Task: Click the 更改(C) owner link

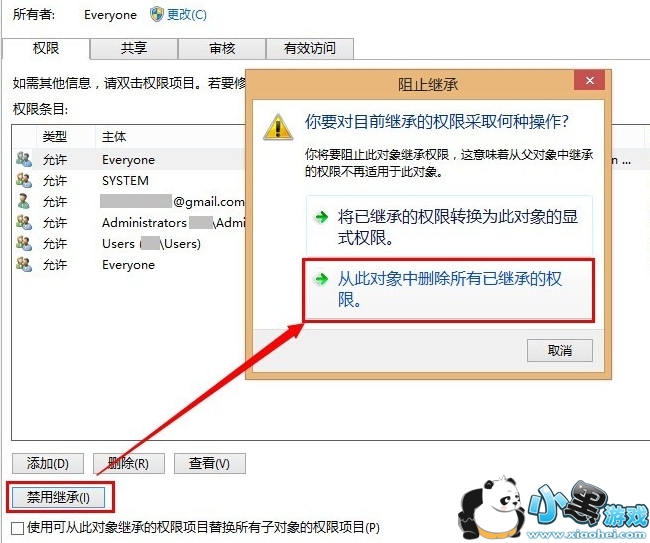Action: tap(187, 15)
